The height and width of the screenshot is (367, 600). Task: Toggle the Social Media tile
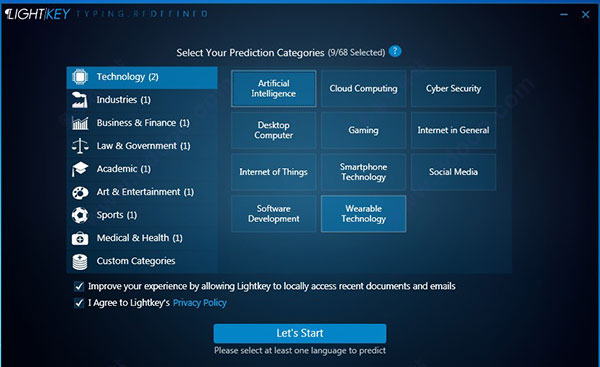[x=453, y=172]
